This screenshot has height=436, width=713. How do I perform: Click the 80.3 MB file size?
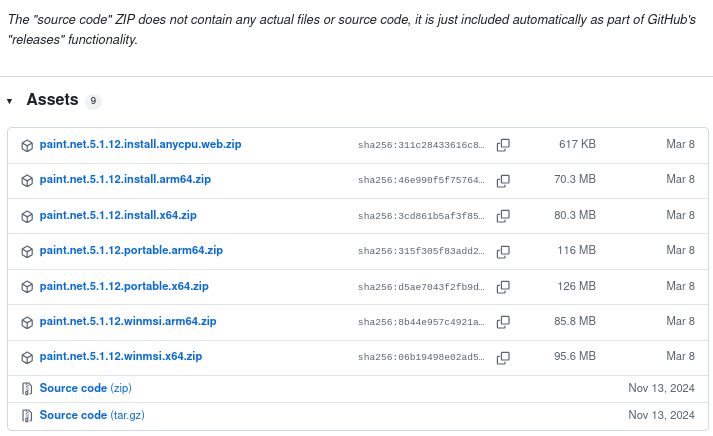point(575,215)
